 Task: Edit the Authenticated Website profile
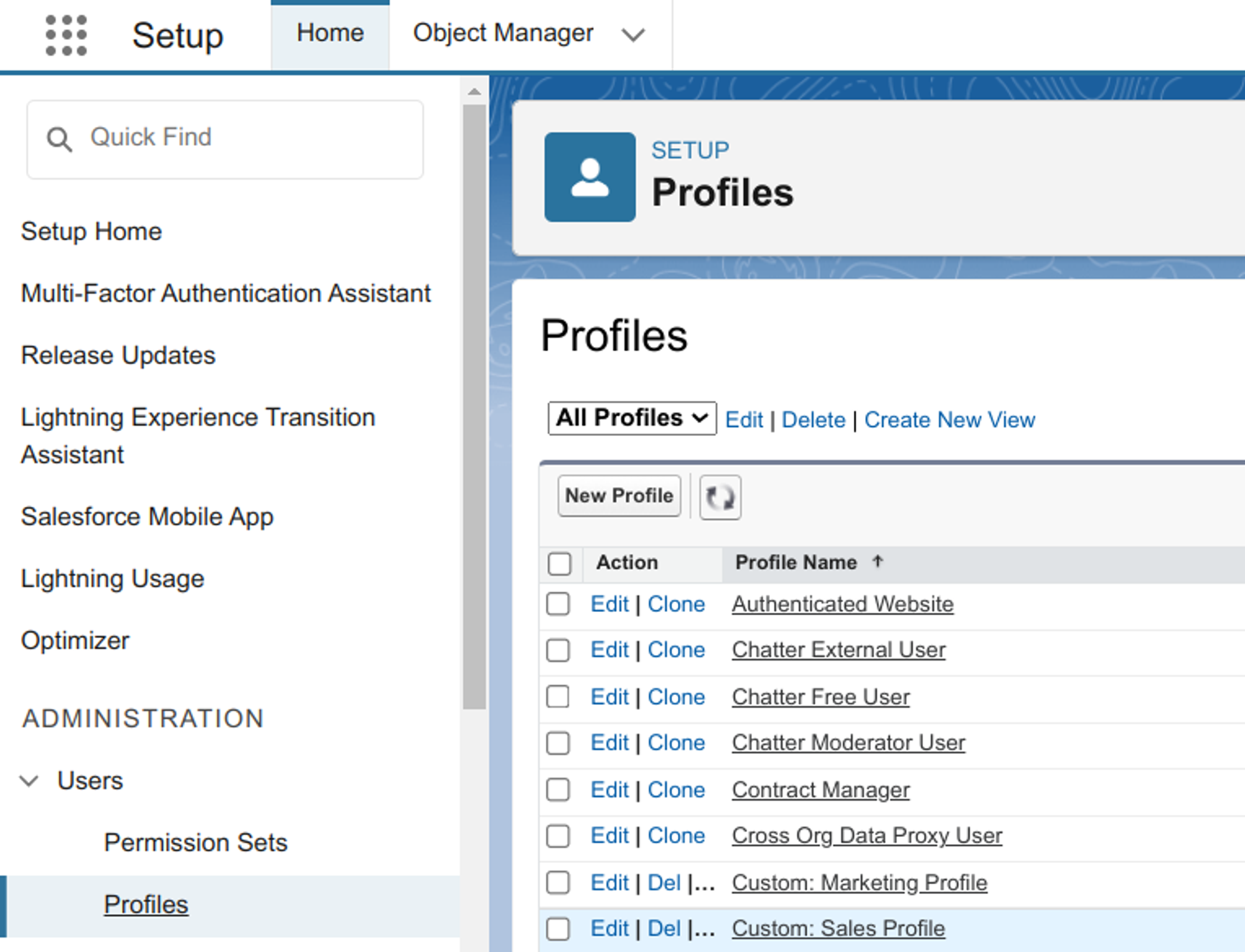(609, 604)
